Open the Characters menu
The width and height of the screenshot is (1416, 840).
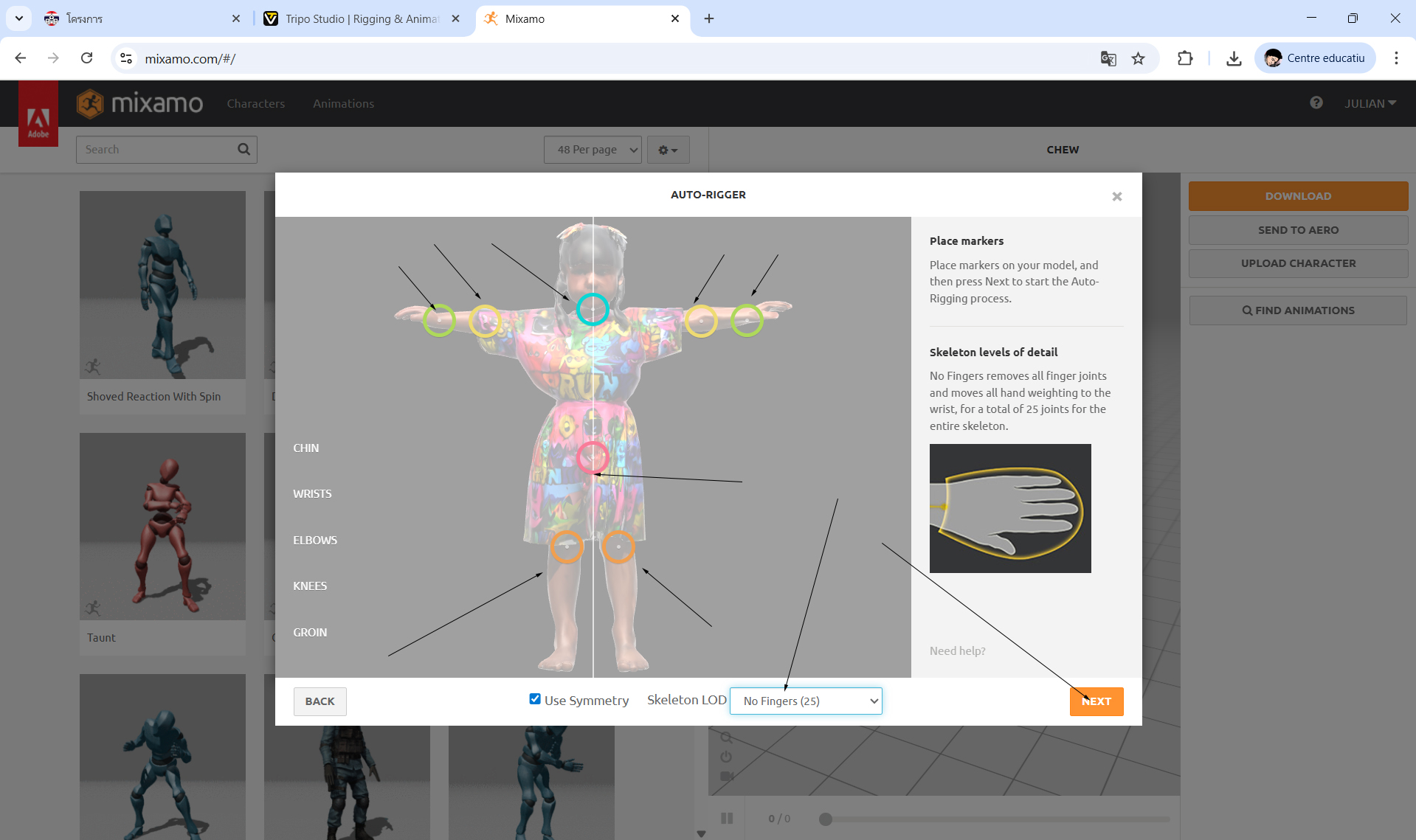255,103
